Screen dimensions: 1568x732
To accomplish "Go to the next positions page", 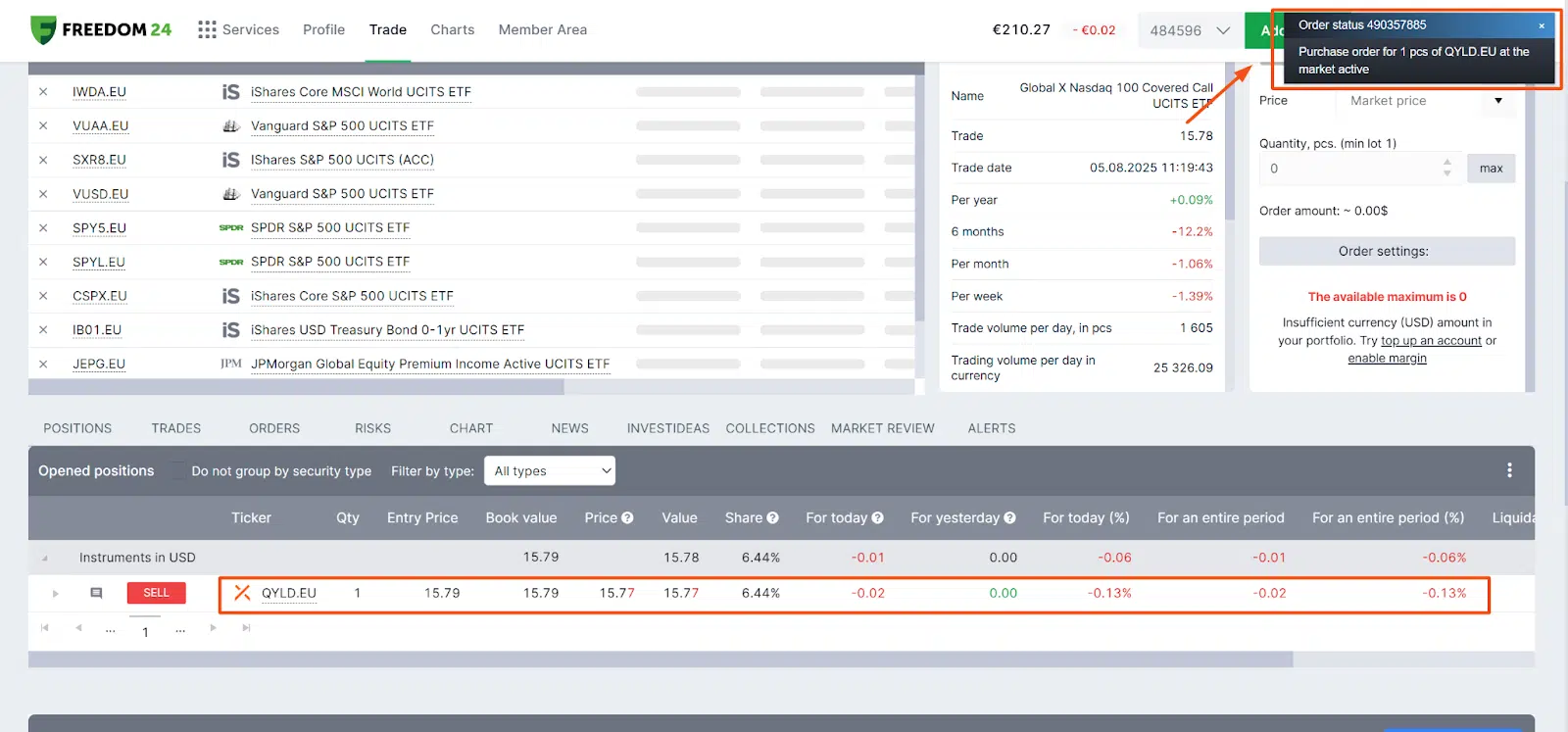I will (x=213, y=628).
